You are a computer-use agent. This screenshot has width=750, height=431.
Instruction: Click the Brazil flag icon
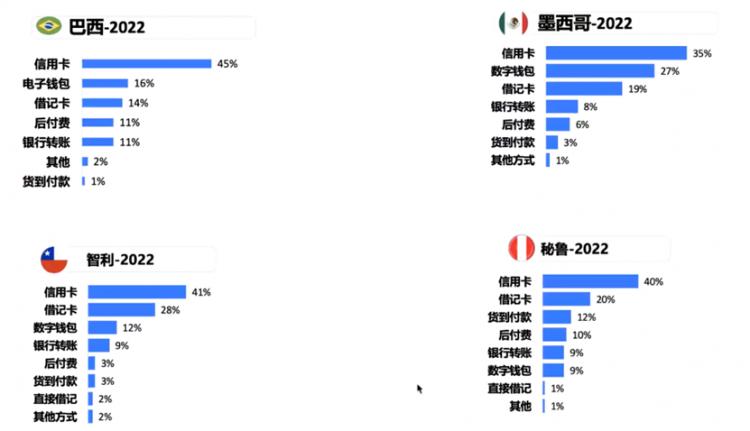coord(49,26)
